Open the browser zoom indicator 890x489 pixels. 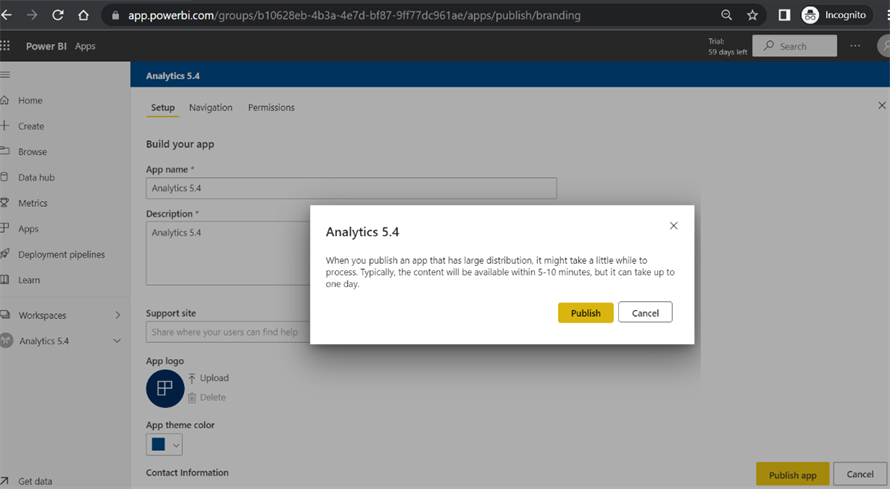[726, 15]
